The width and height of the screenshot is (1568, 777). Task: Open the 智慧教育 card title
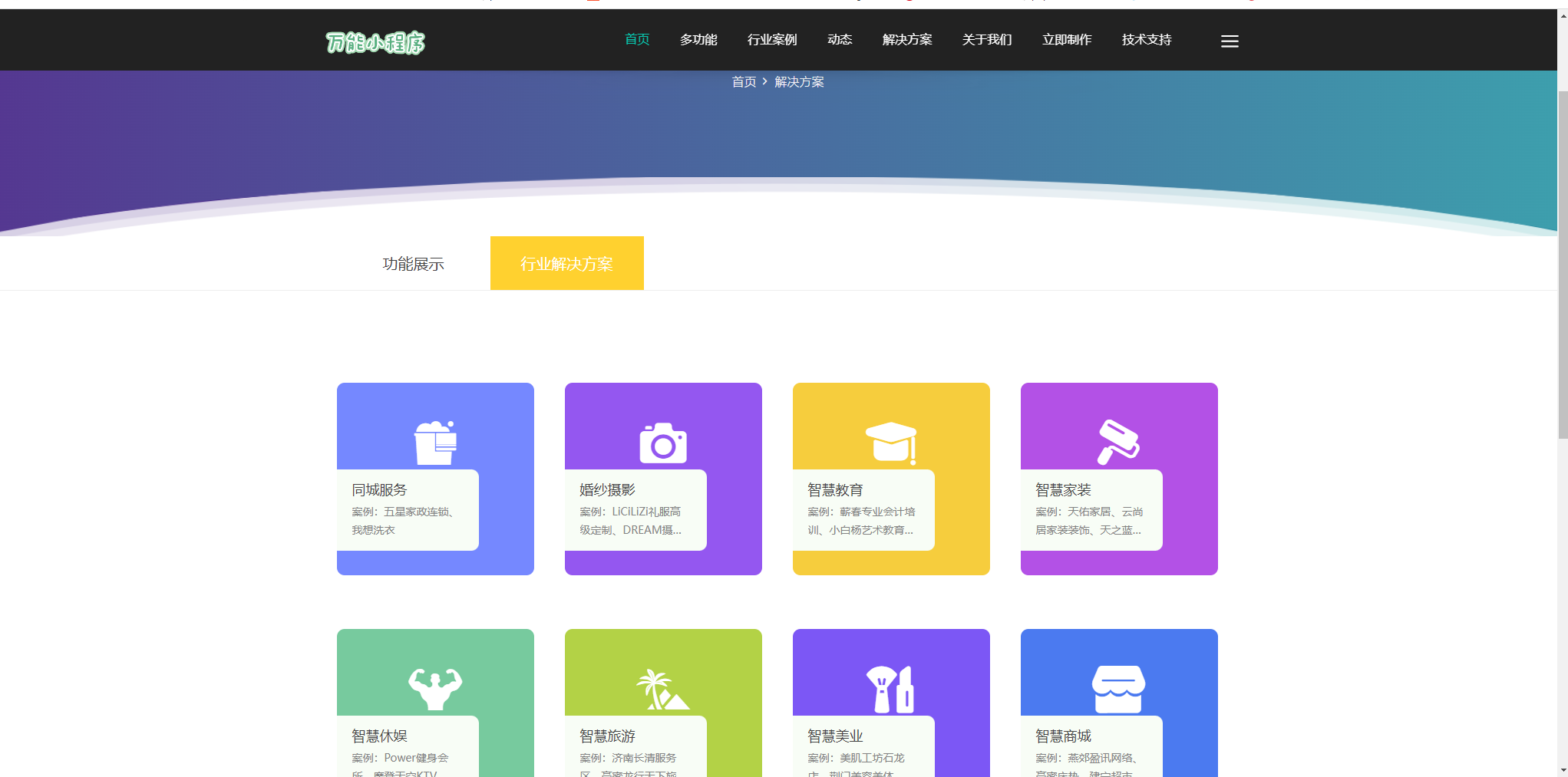[835, 490]
